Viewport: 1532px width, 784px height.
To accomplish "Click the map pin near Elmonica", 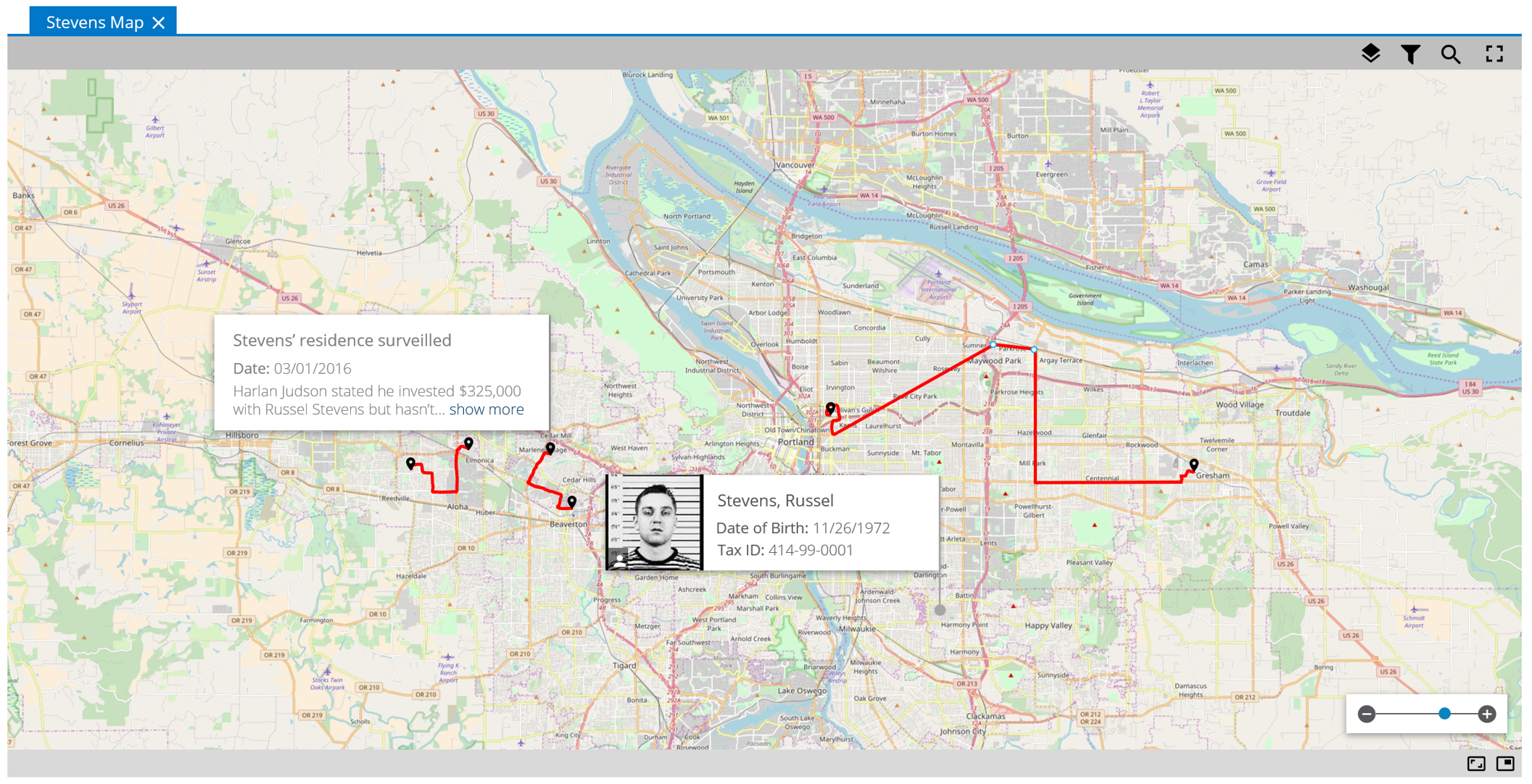I will coord(469,443).
